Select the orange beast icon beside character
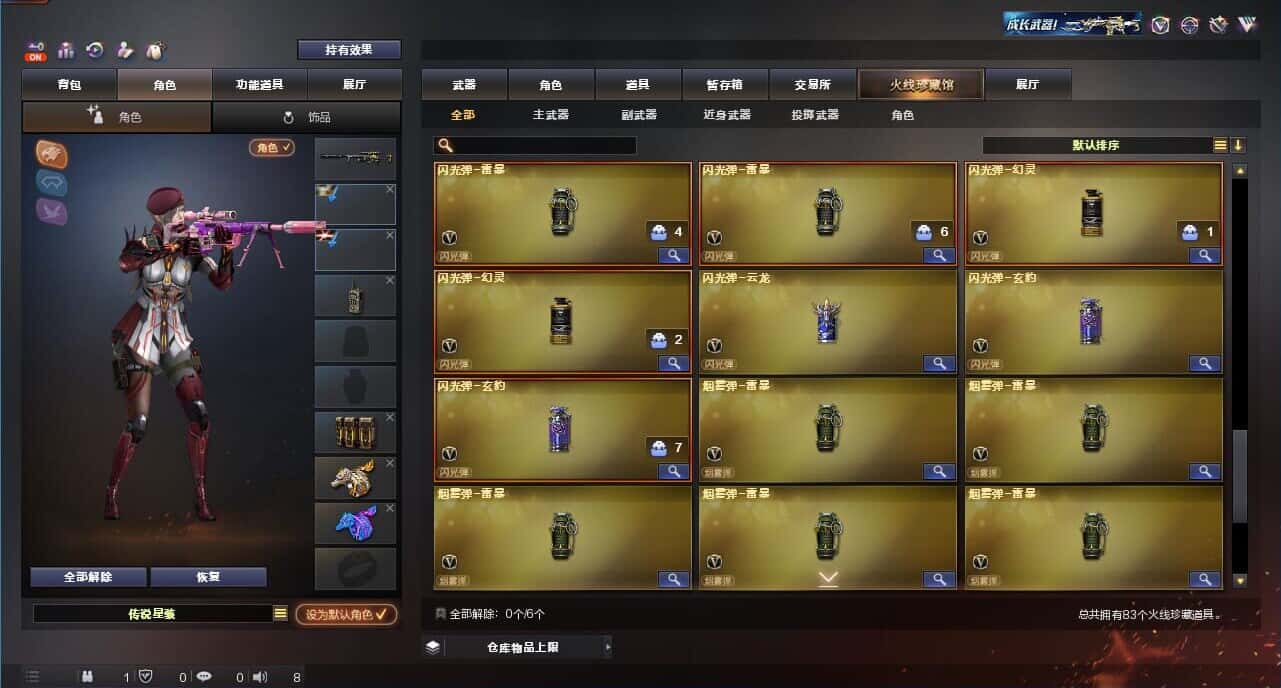The image size is (1281, 688). (x=52, y=153)
